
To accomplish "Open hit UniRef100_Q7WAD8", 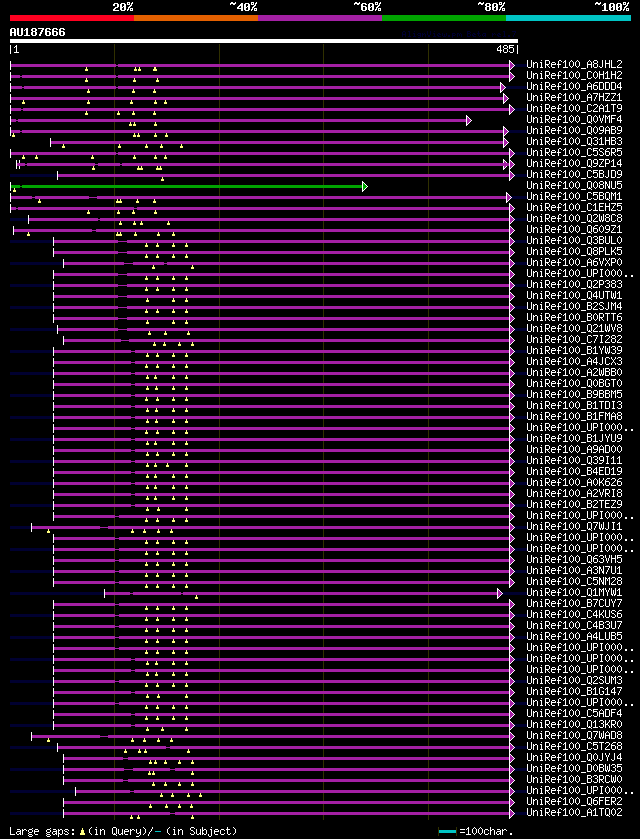I will [574, 735].
